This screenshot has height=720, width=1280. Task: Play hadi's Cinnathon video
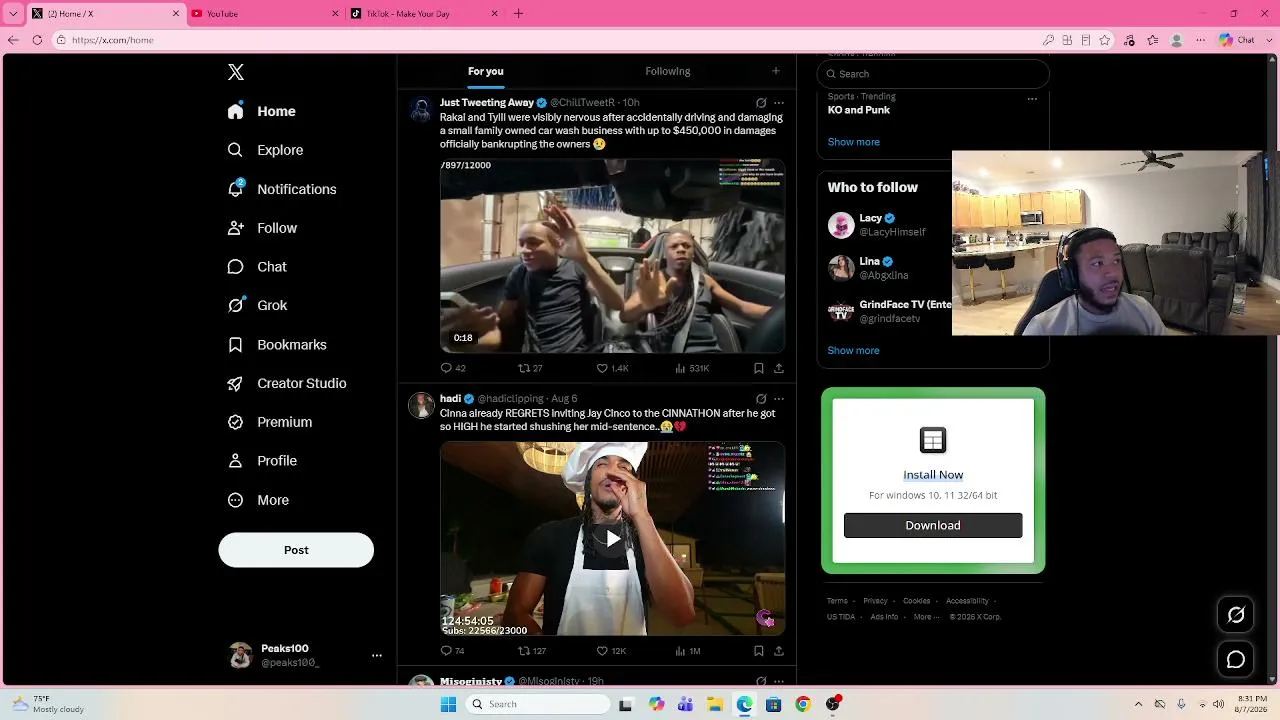tap(612, 539)
